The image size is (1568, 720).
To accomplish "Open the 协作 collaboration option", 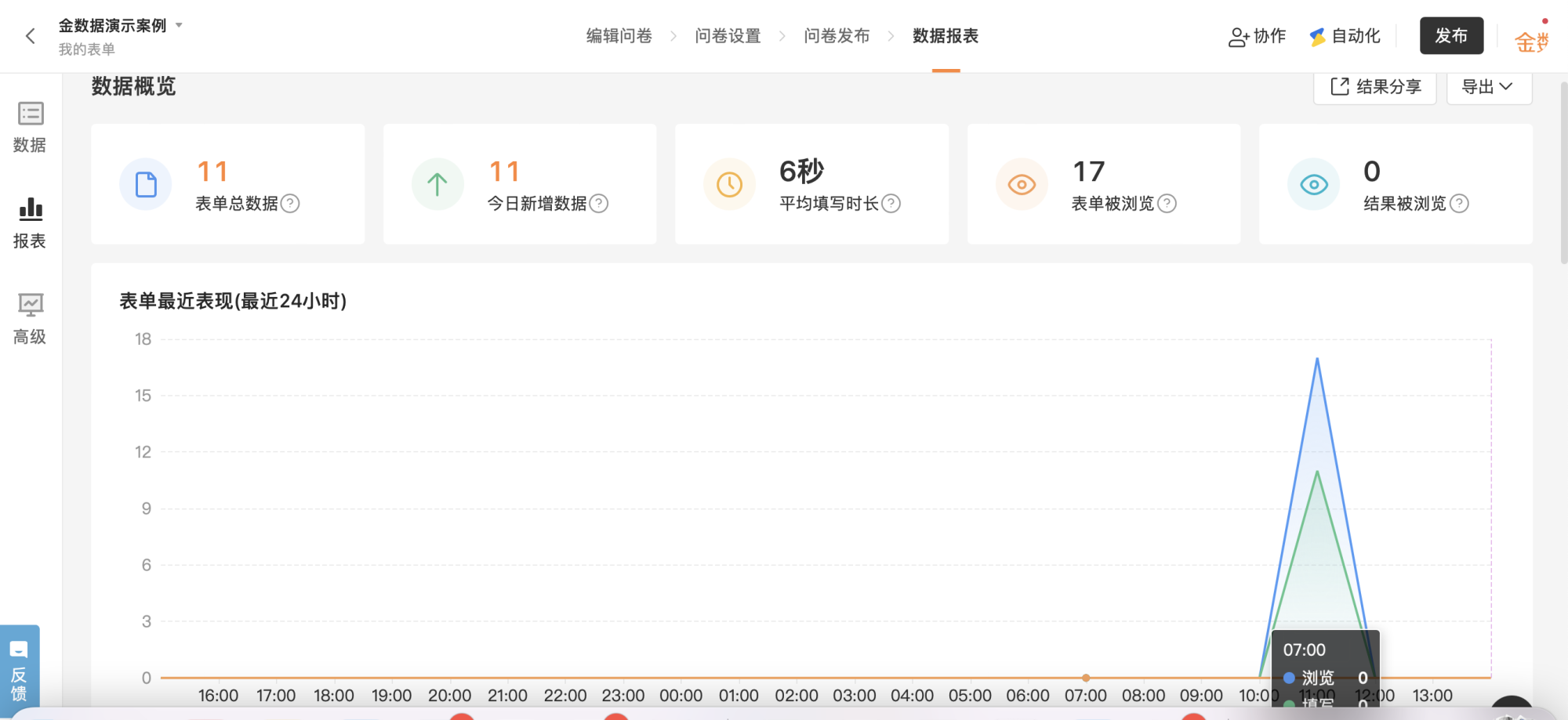I will (x=1257, y=36).
